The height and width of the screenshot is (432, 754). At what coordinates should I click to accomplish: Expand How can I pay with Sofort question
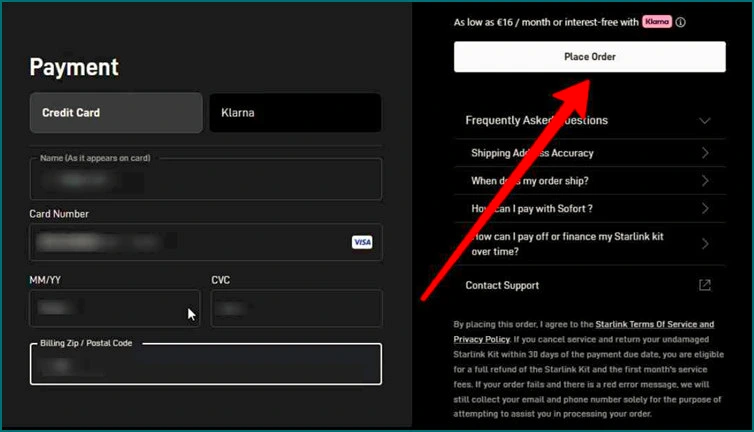(x=590, y=209)
